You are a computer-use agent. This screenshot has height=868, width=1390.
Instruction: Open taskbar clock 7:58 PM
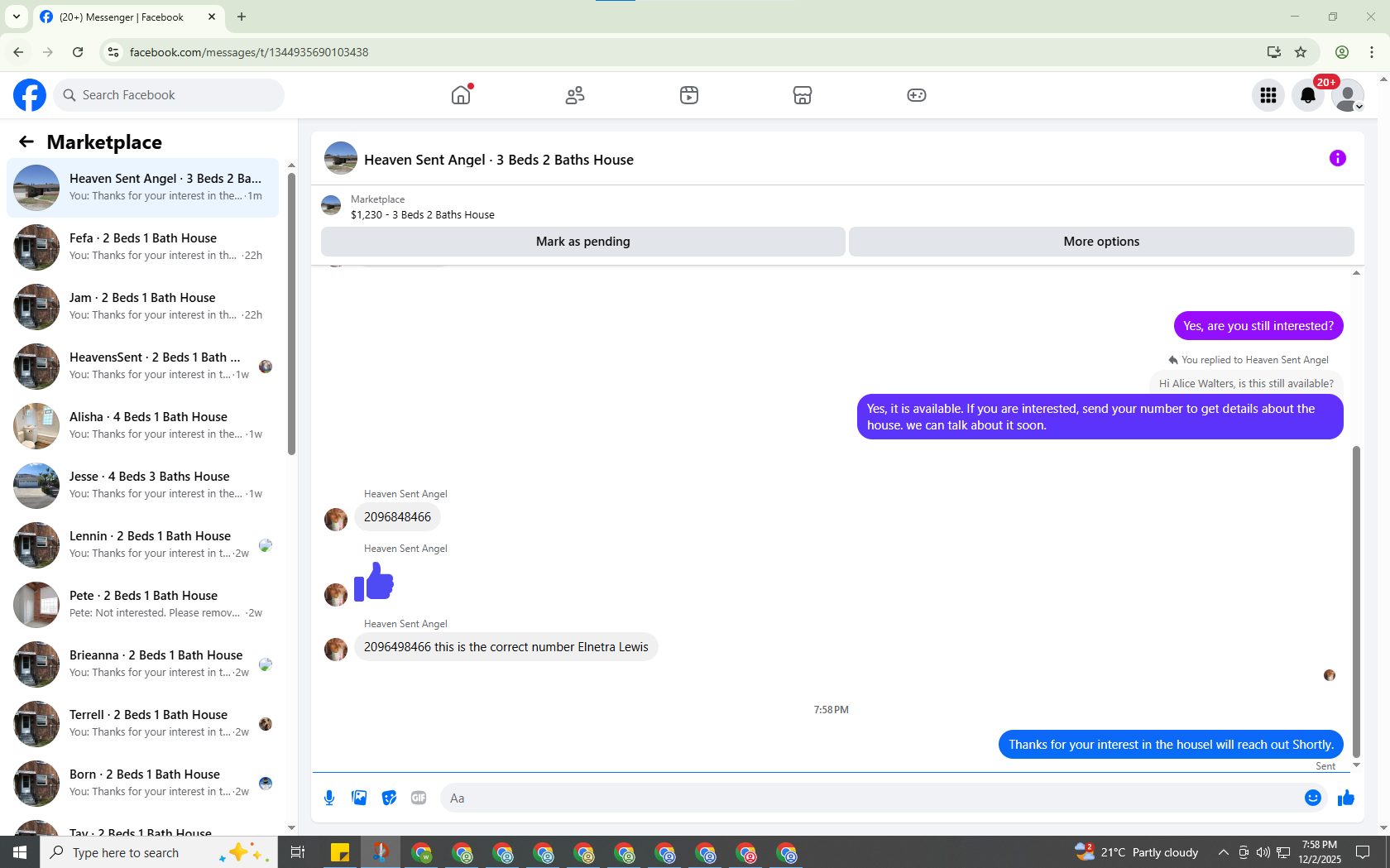1320,852
